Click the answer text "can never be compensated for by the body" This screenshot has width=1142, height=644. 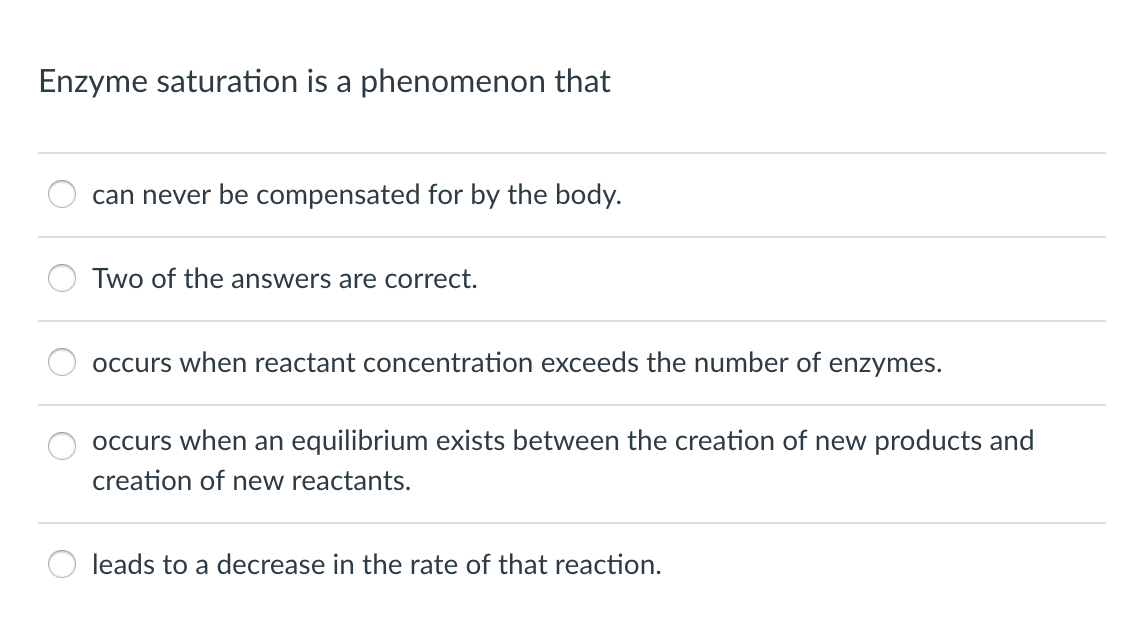pos(356,195)
